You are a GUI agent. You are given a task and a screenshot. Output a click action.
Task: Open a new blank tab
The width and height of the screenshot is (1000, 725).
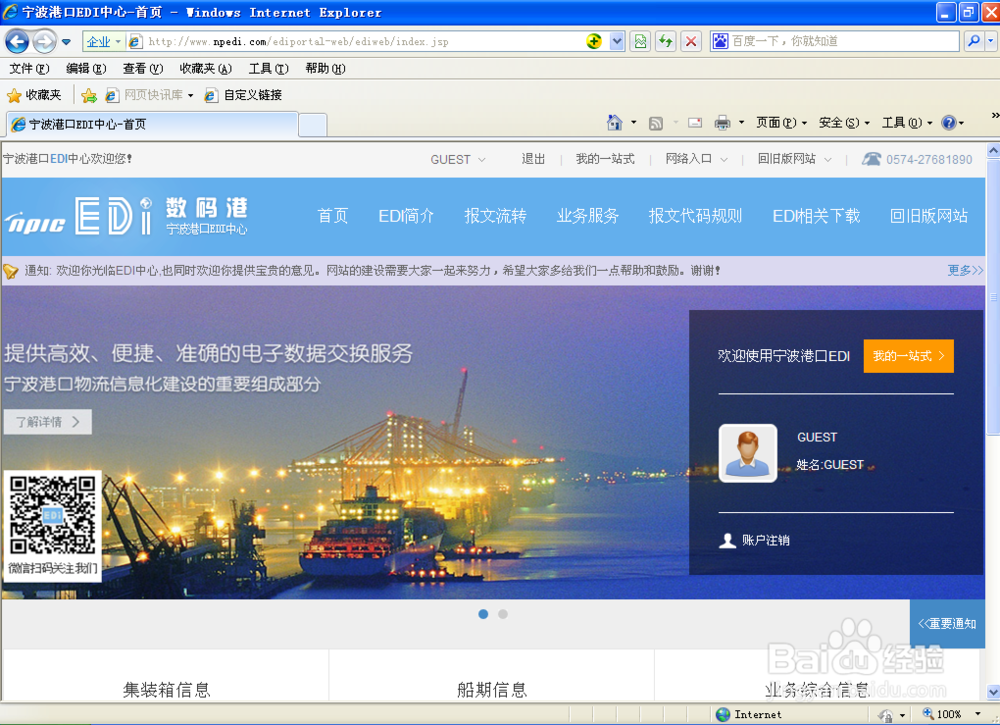tap(312, 125)
